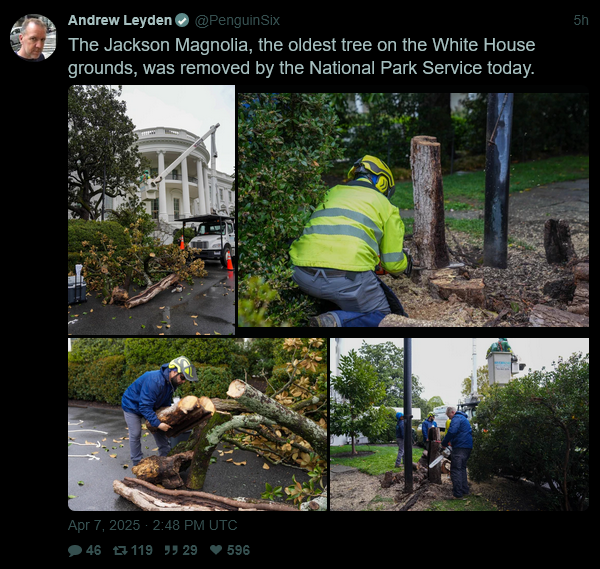Click the 5h relative timestamp
Viewport: 600px width, 569px height.
[x=580, y=20]
